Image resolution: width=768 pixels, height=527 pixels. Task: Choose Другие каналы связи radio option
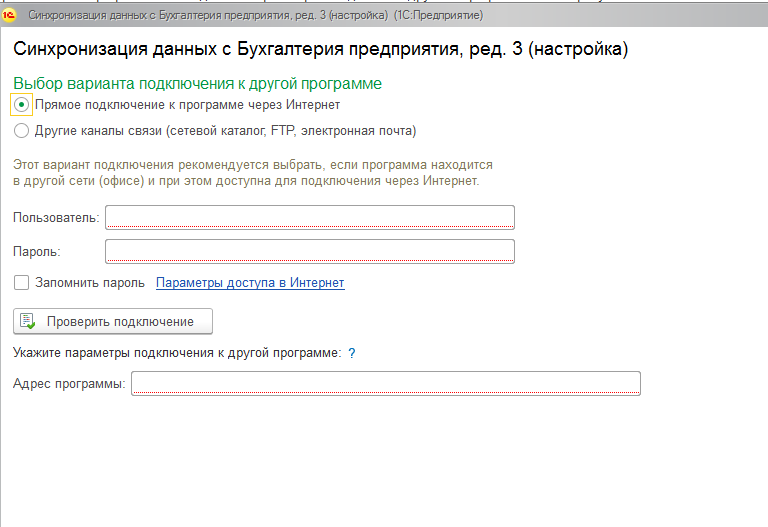(22, 131)
